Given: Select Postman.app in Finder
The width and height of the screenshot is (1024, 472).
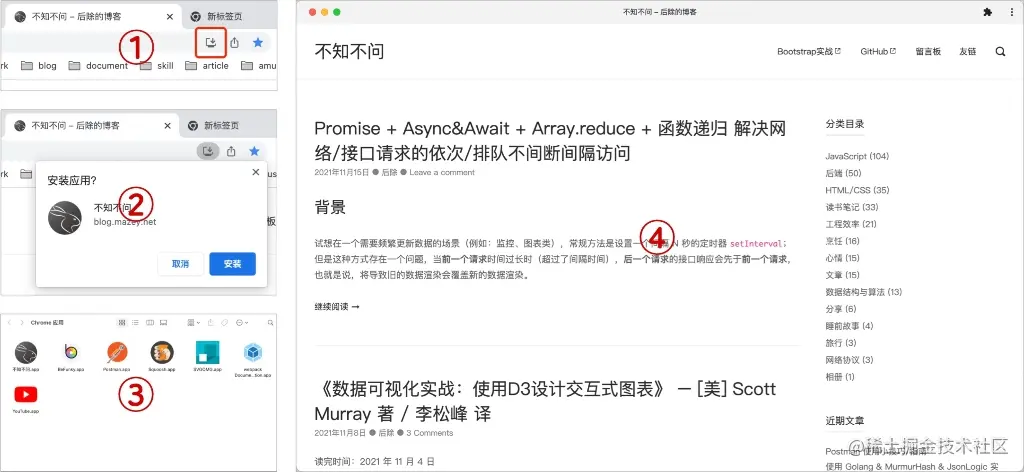Looking at the screenshot, I should [117, 356].
